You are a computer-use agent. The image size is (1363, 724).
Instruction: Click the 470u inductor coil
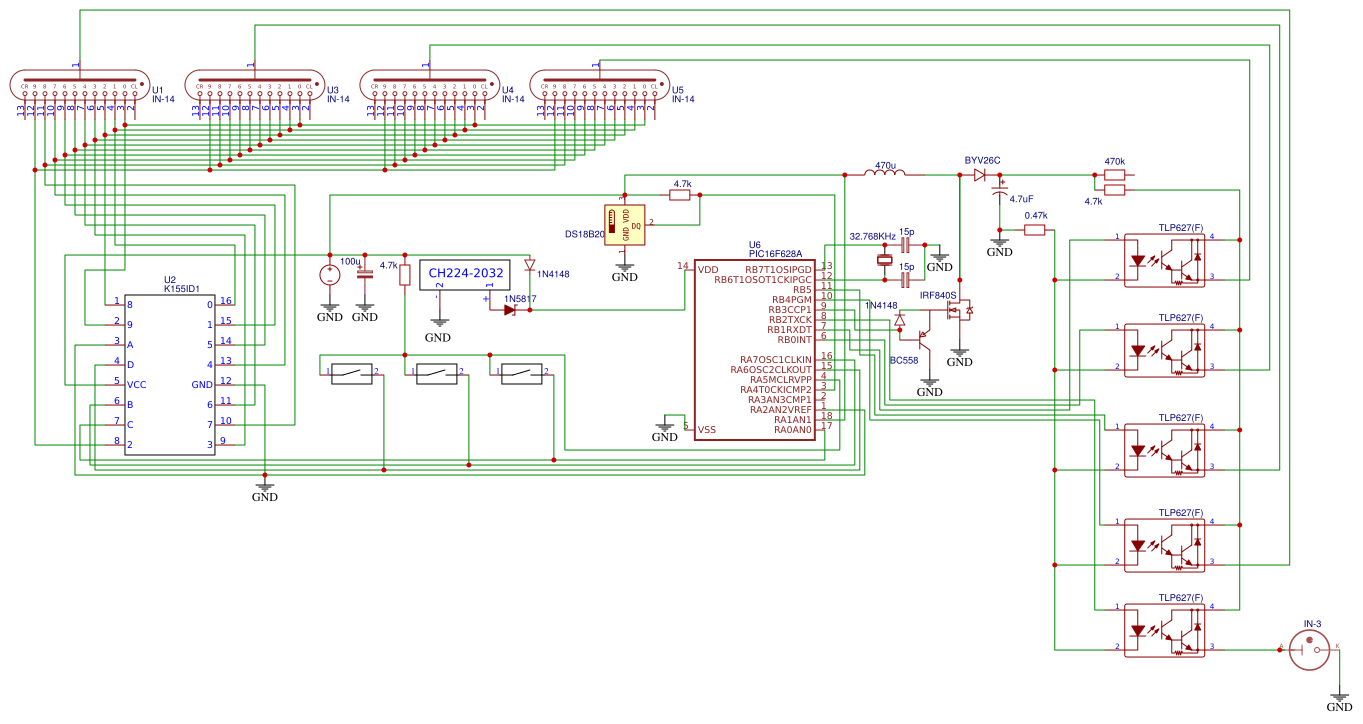884,175
